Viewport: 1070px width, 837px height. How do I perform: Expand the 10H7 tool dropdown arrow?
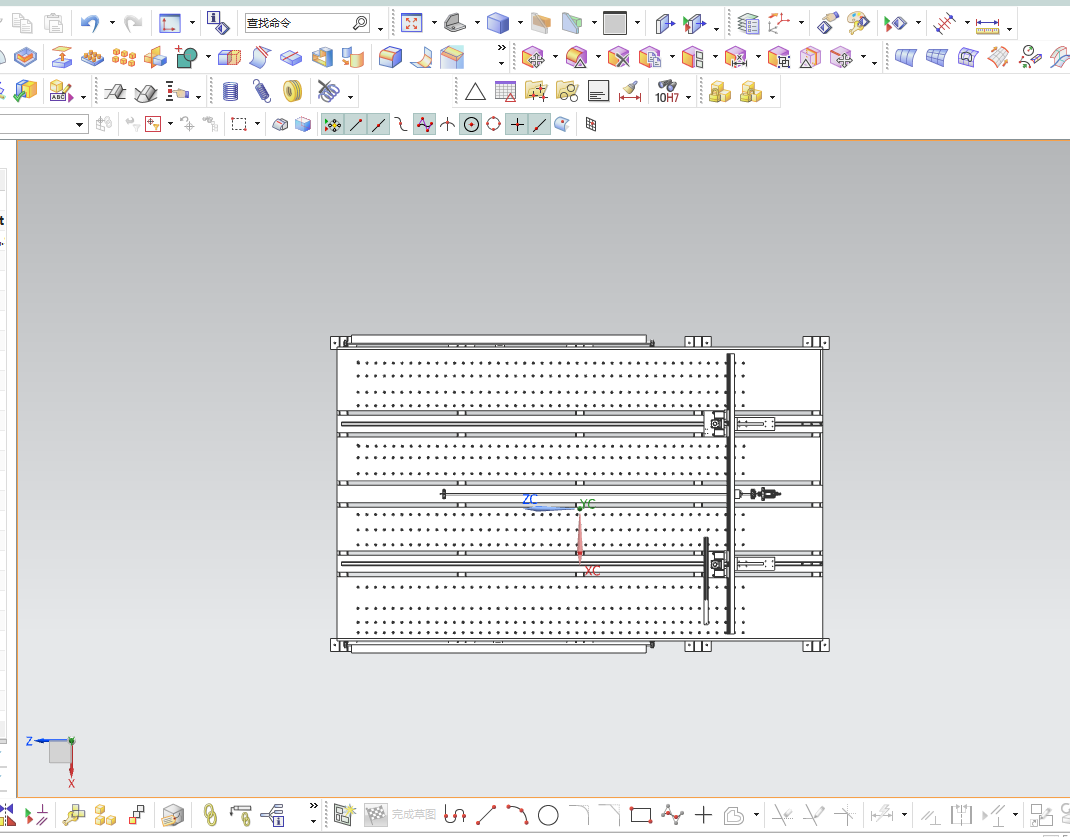click(x=689, y=98)
